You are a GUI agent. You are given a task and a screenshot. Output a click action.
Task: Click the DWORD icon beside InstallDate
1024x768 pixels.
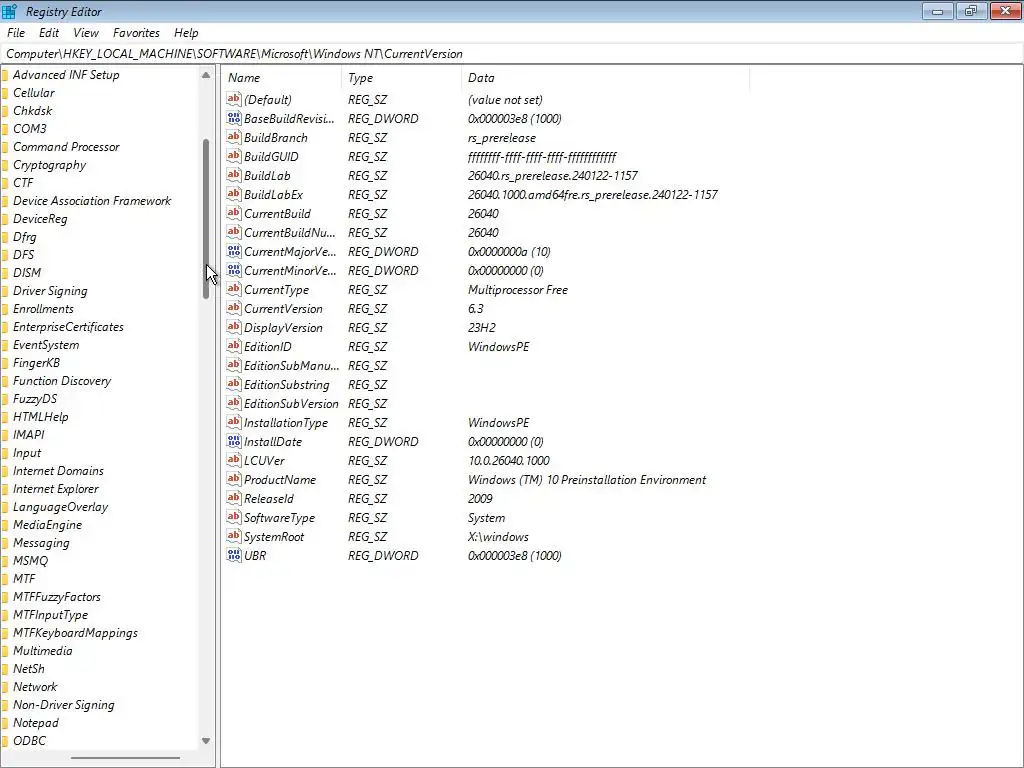234,441
